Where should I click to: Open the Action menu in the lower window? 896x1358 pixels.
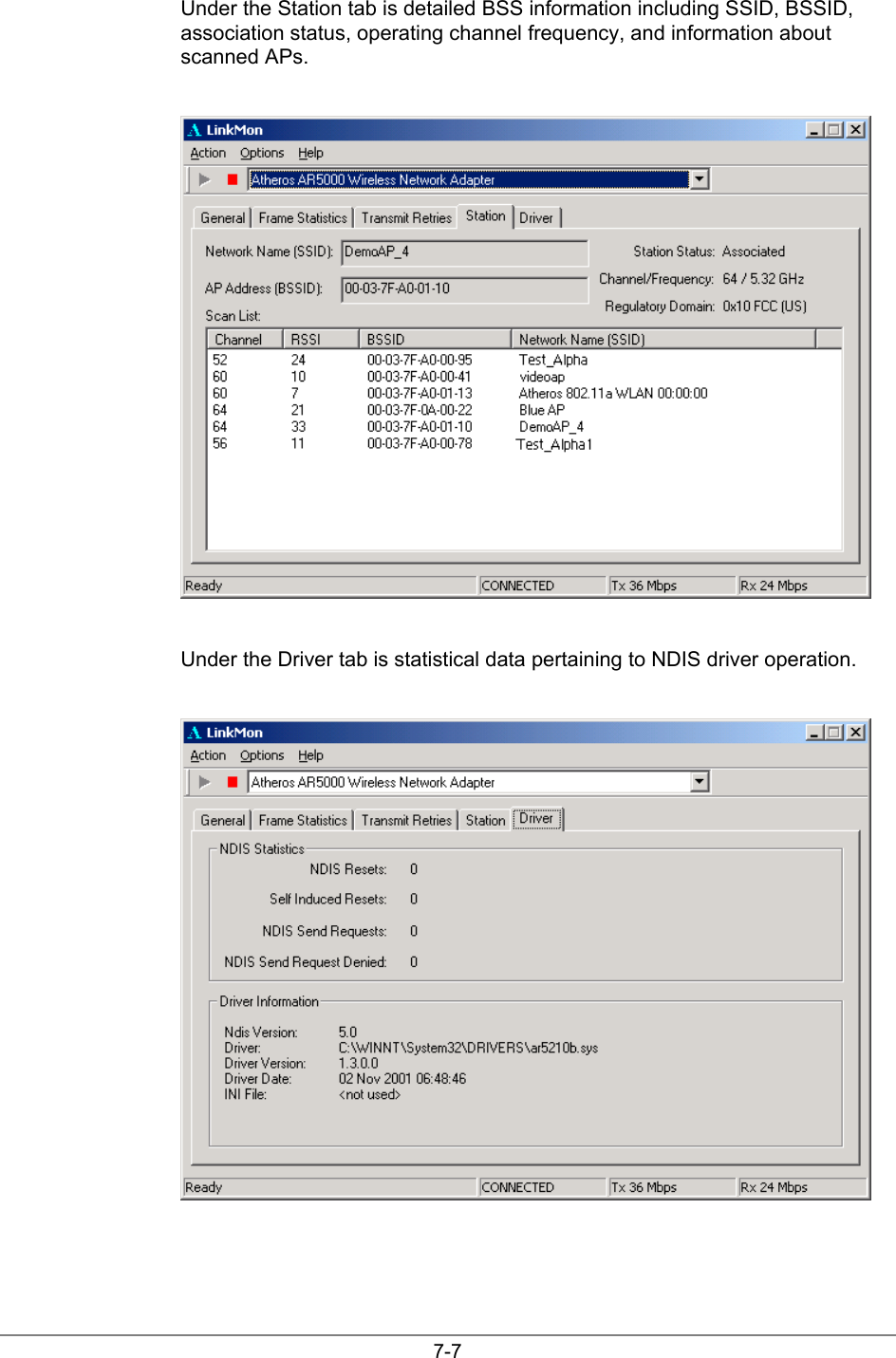(x=208, y=755)
